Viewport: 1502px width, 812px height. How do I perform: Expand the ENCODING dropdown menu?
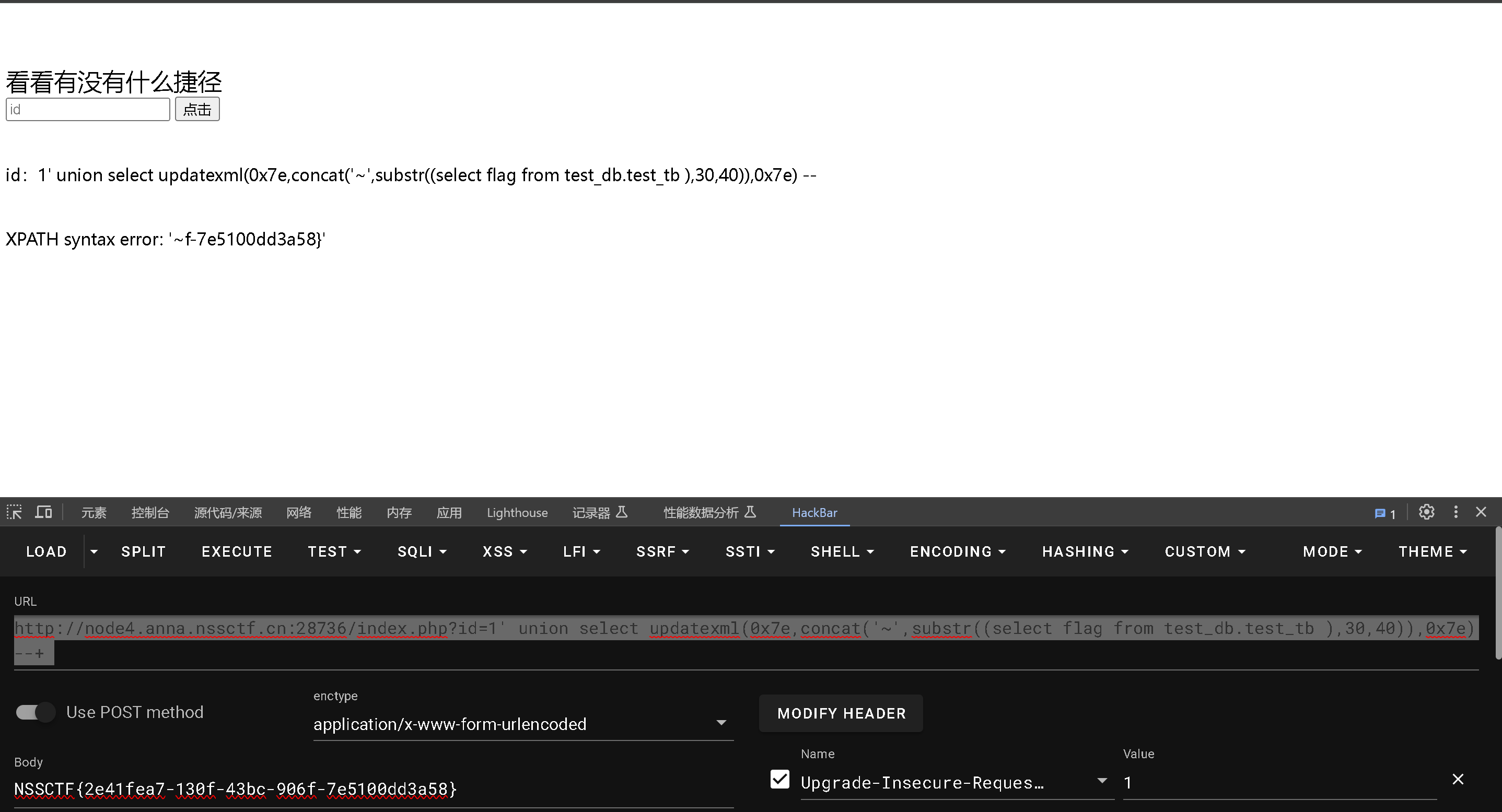coord(958,551)
